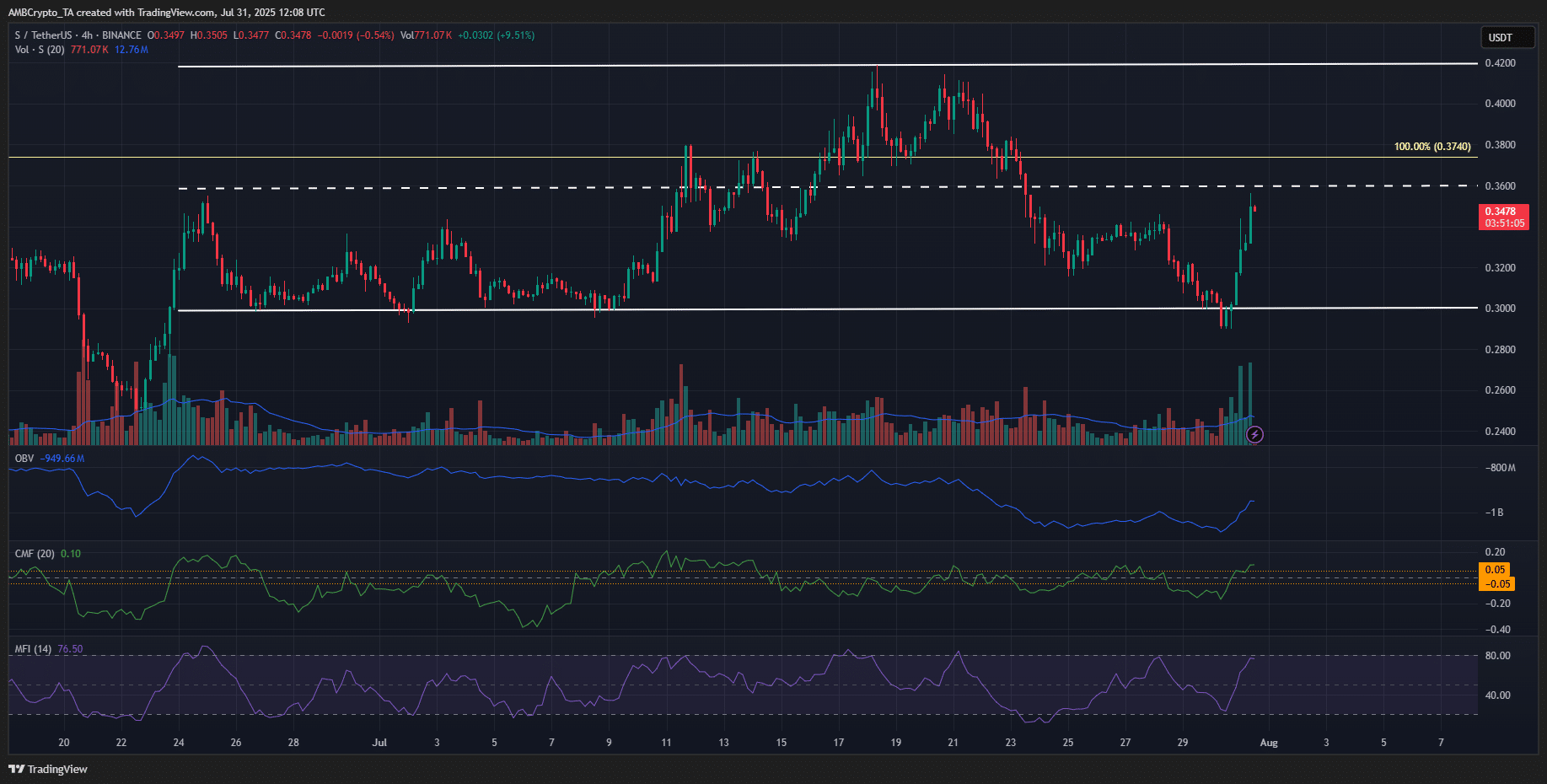Screen dimensions: 1547x784
Task: Click the AMBCrypto_TA TradingView.com watermark
Action: coord(164,12)
